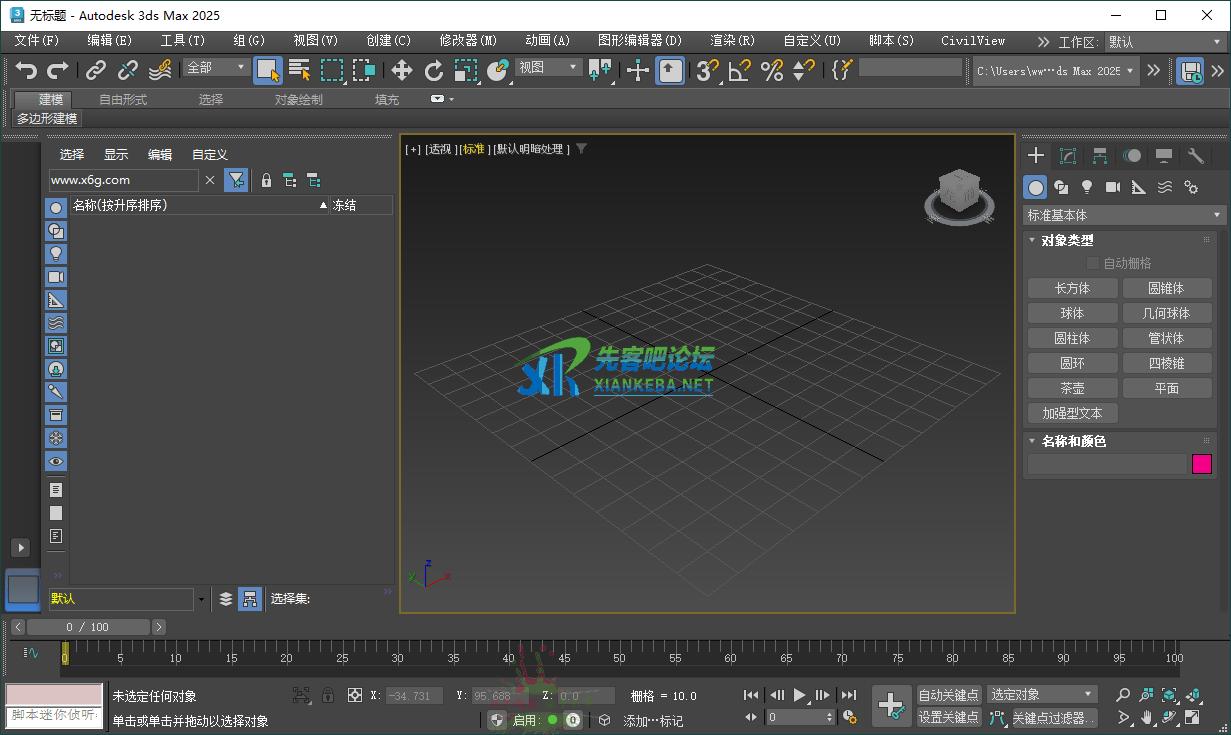Viewport: 1231px width, 735px height.
Task: Open the 渲染(R) menu
Action: (732, 41)
